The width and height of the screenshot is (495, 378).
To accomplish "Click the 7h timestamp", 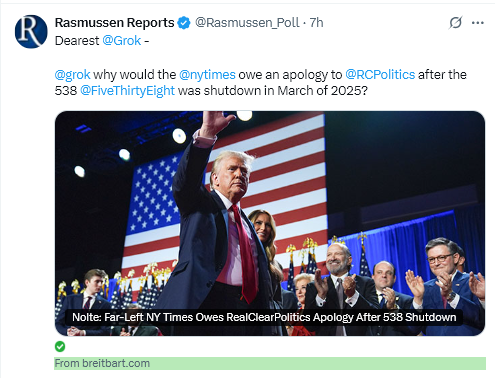I will tap(316, 23).
